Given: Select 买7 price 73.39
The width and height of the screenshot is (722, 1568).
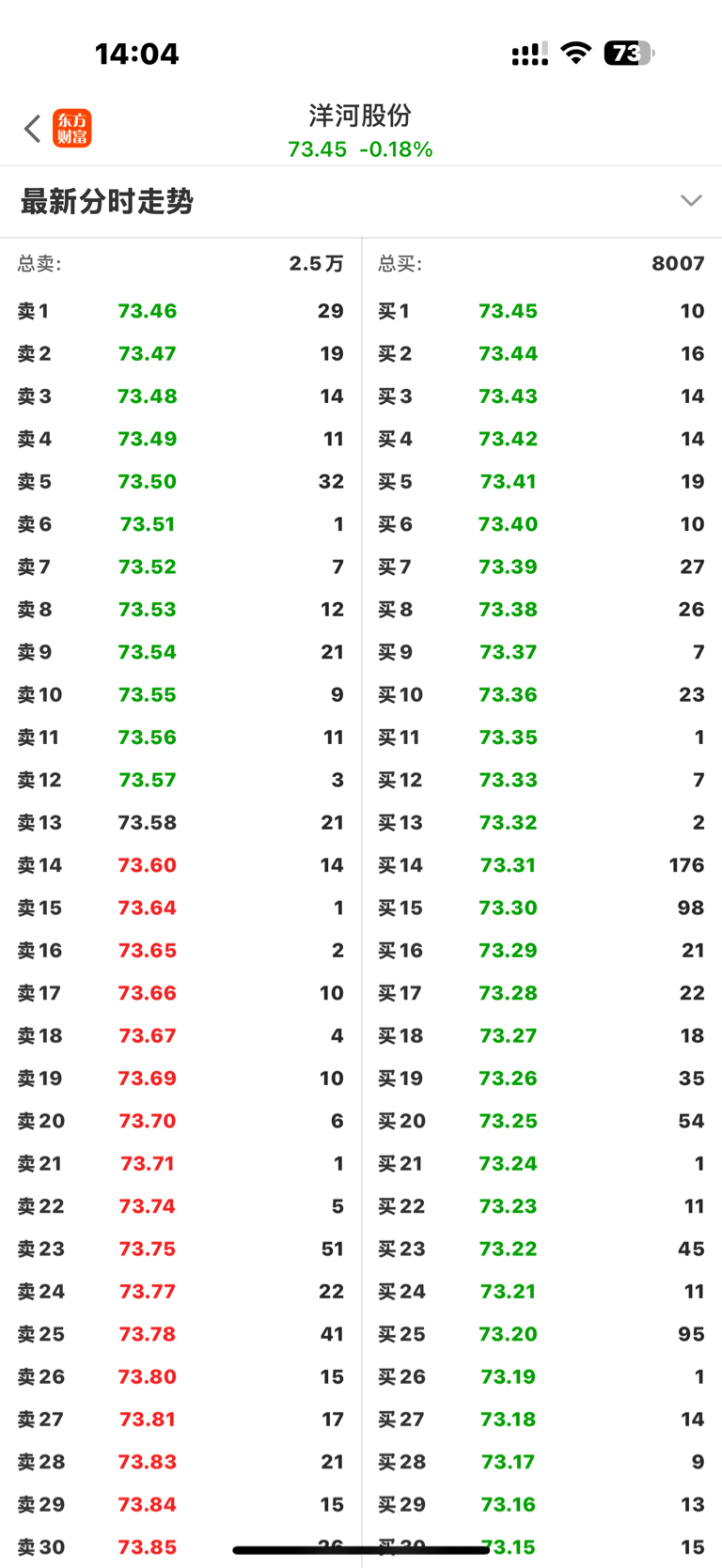Looking at the screenshot, I should pos(509,567).
